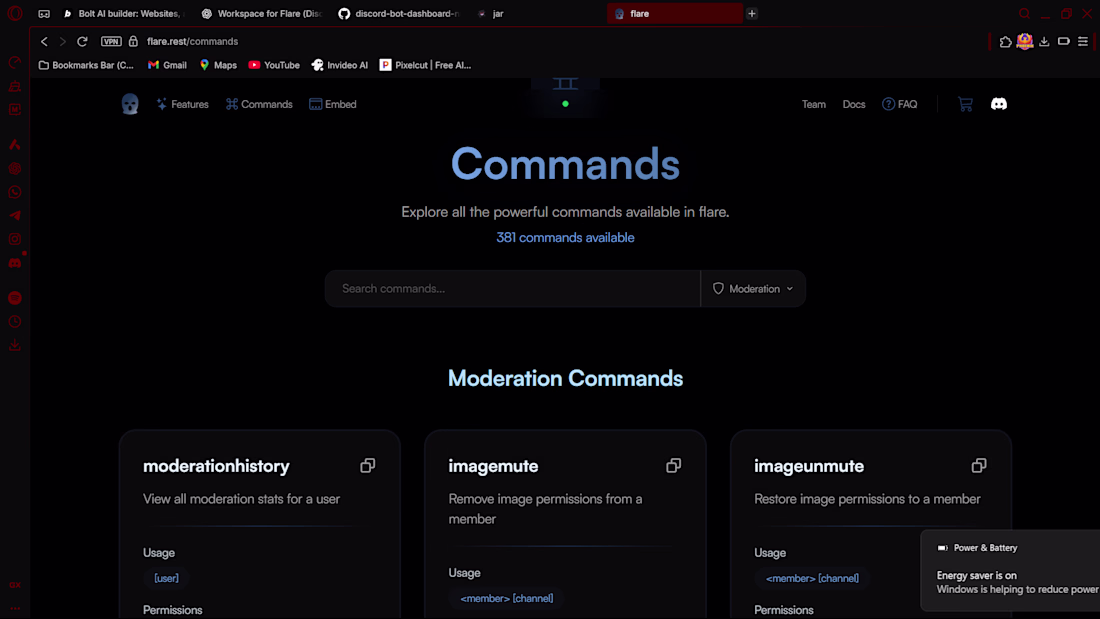Open Downloads icon in the sidebar
1100x619 pixels.
click(15, 345)
